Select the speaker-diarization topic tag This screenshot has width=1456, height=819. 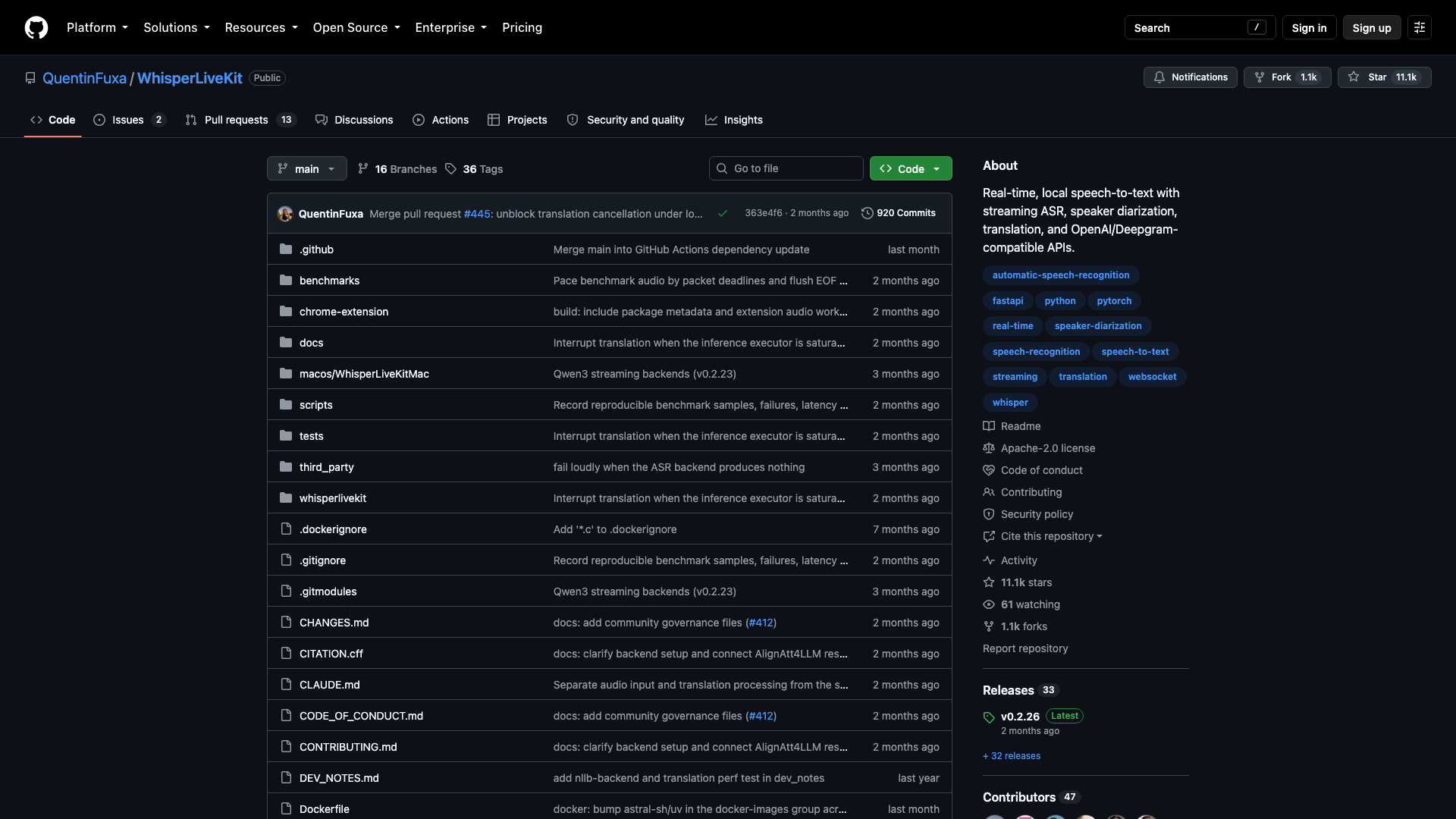click(1098, 326)
